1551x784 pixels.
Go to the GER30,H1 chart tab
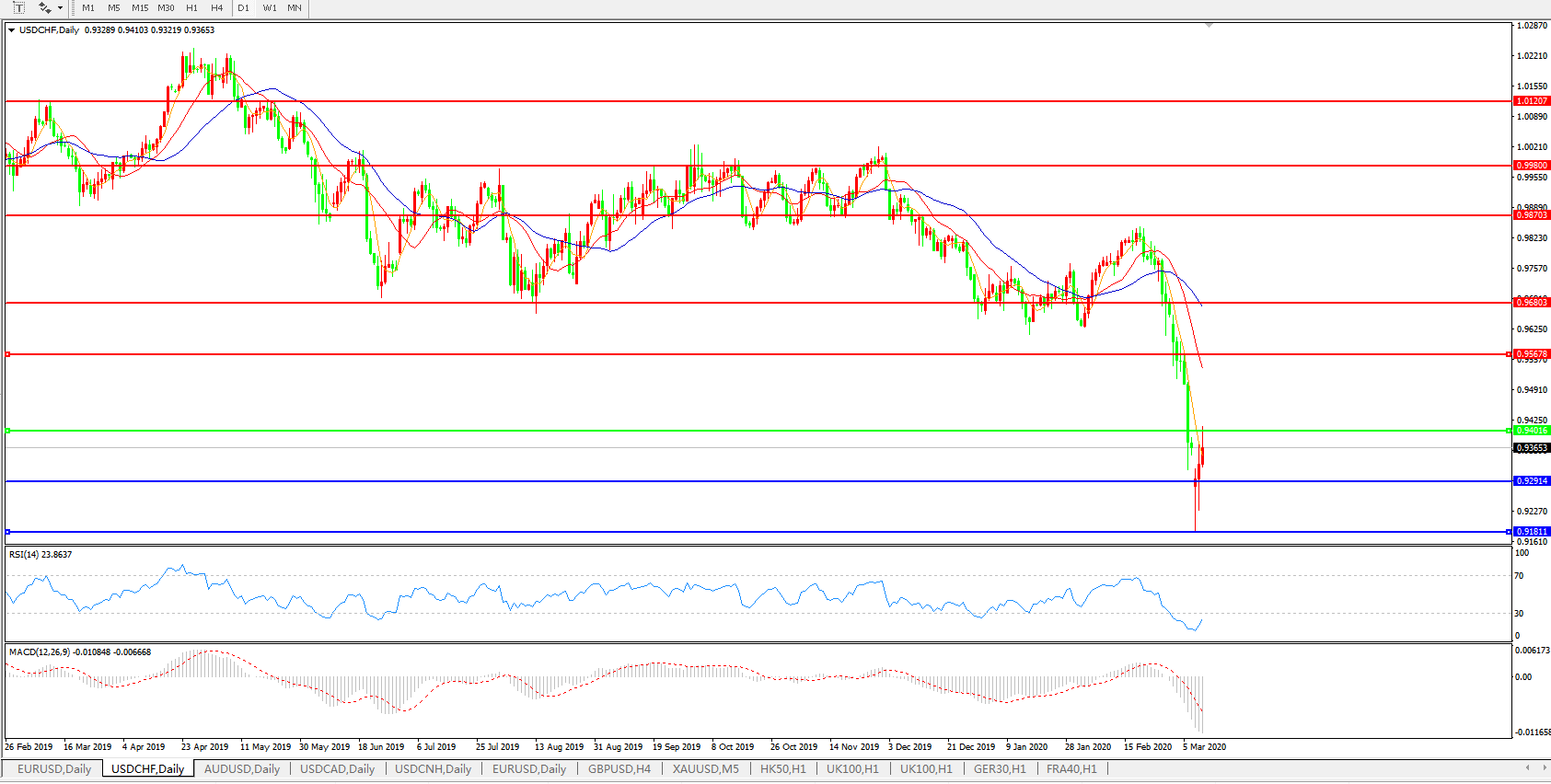[1000, 769]
